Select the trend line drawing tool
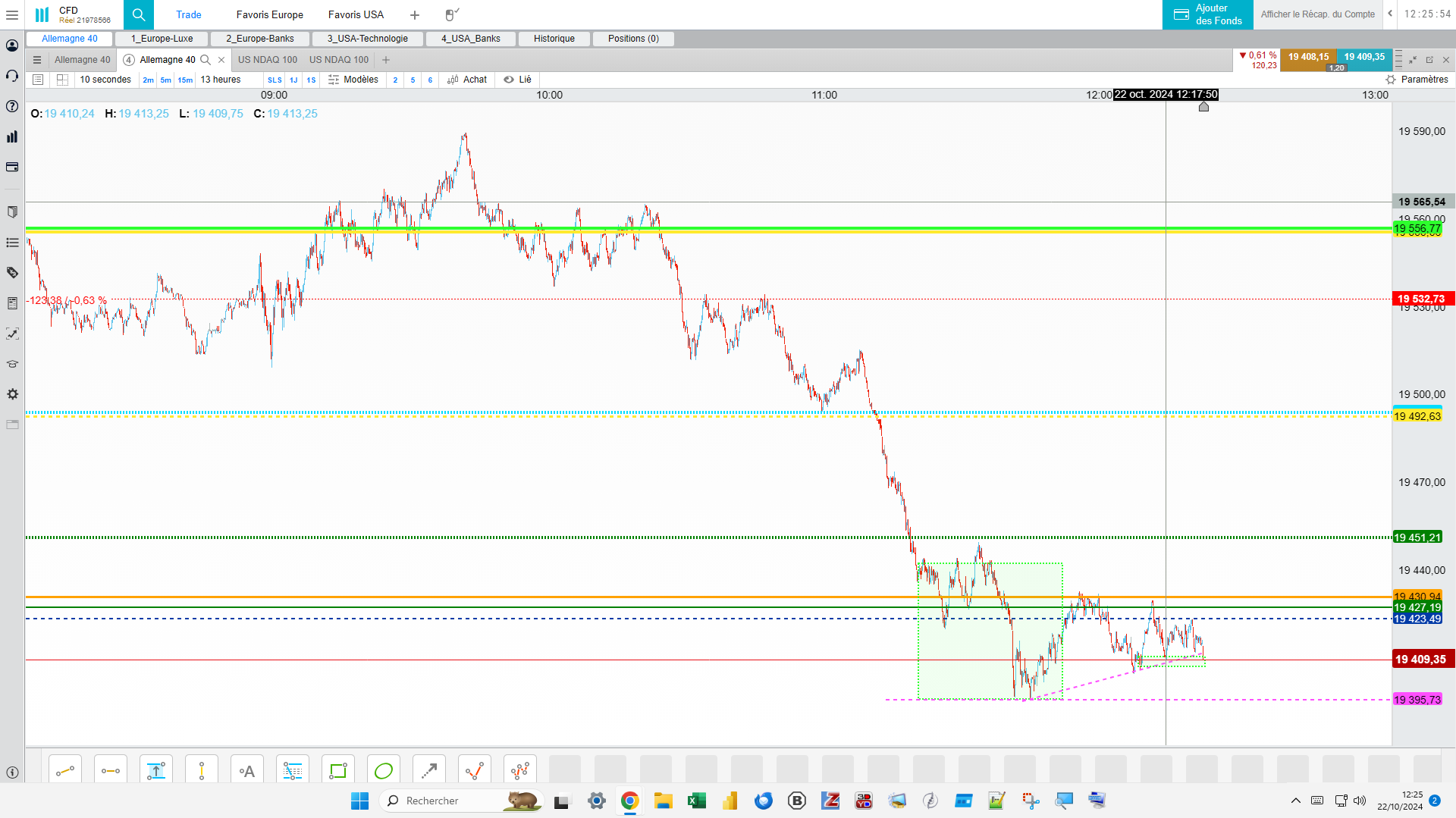 point(65,771)
